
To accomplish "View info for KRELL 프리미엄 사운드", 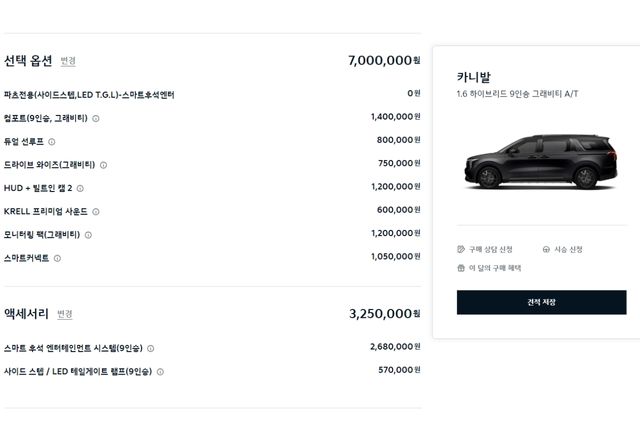I will (x=96, y=212).
